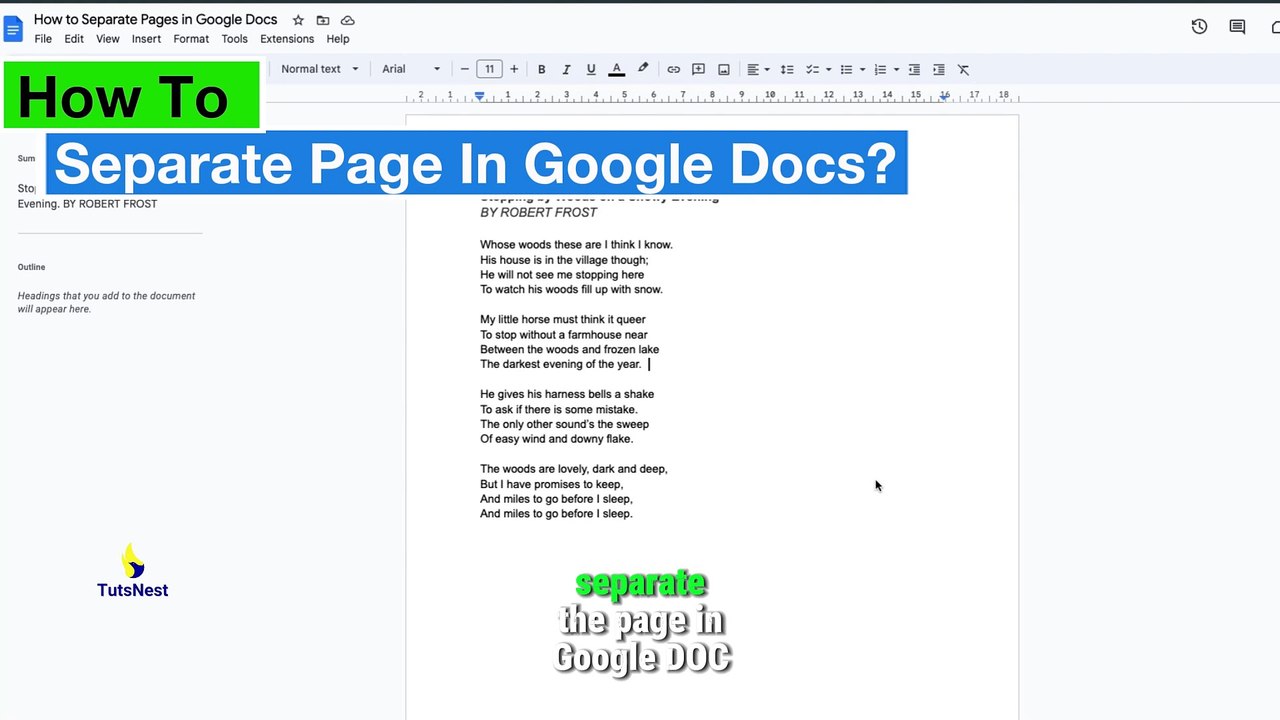1280x720 pixels.
Task: Open version history clock icon
Action: tap(1199, 27)
